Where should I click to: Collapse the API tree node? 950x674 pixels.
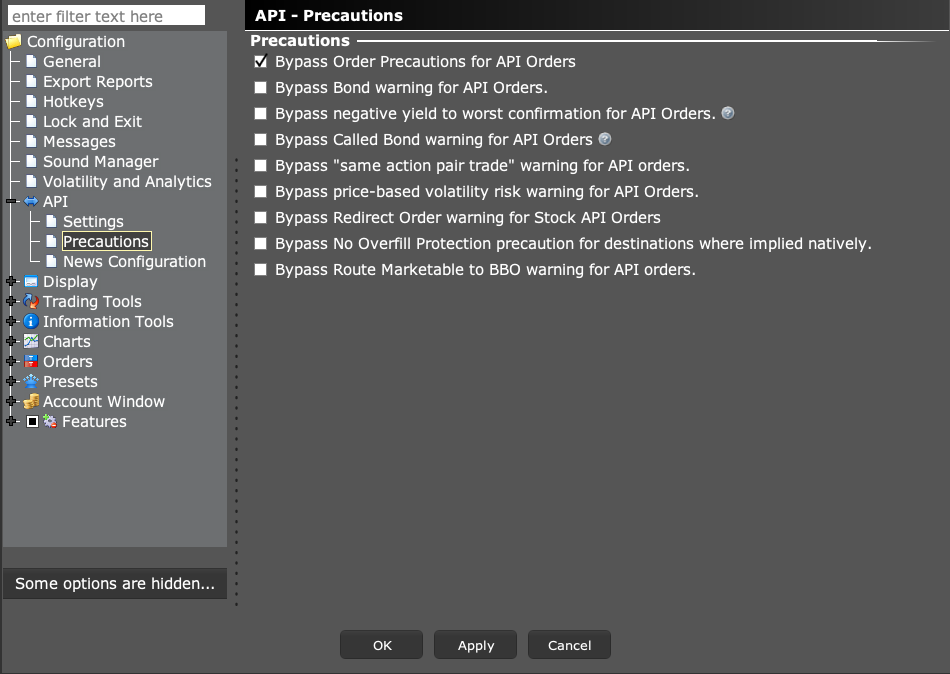[x=12, y=201]
